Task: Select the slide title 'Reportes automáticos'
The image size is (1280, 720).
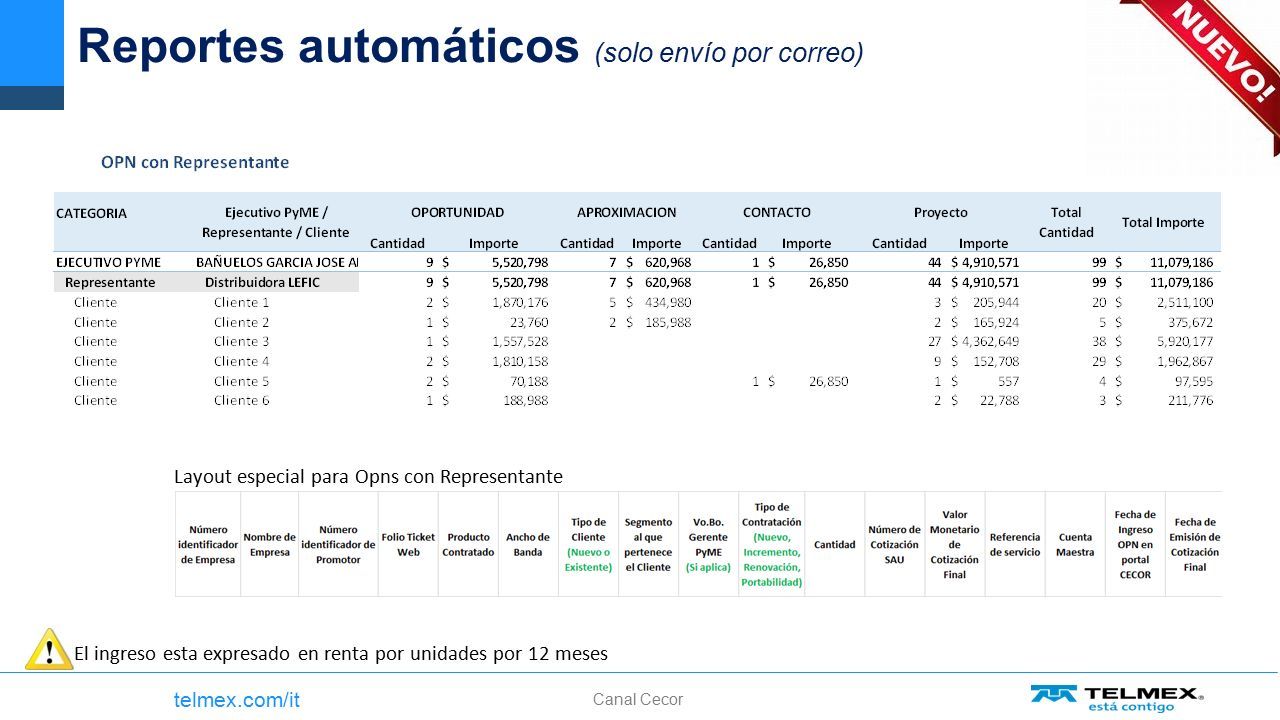Action: coord(328,46)
